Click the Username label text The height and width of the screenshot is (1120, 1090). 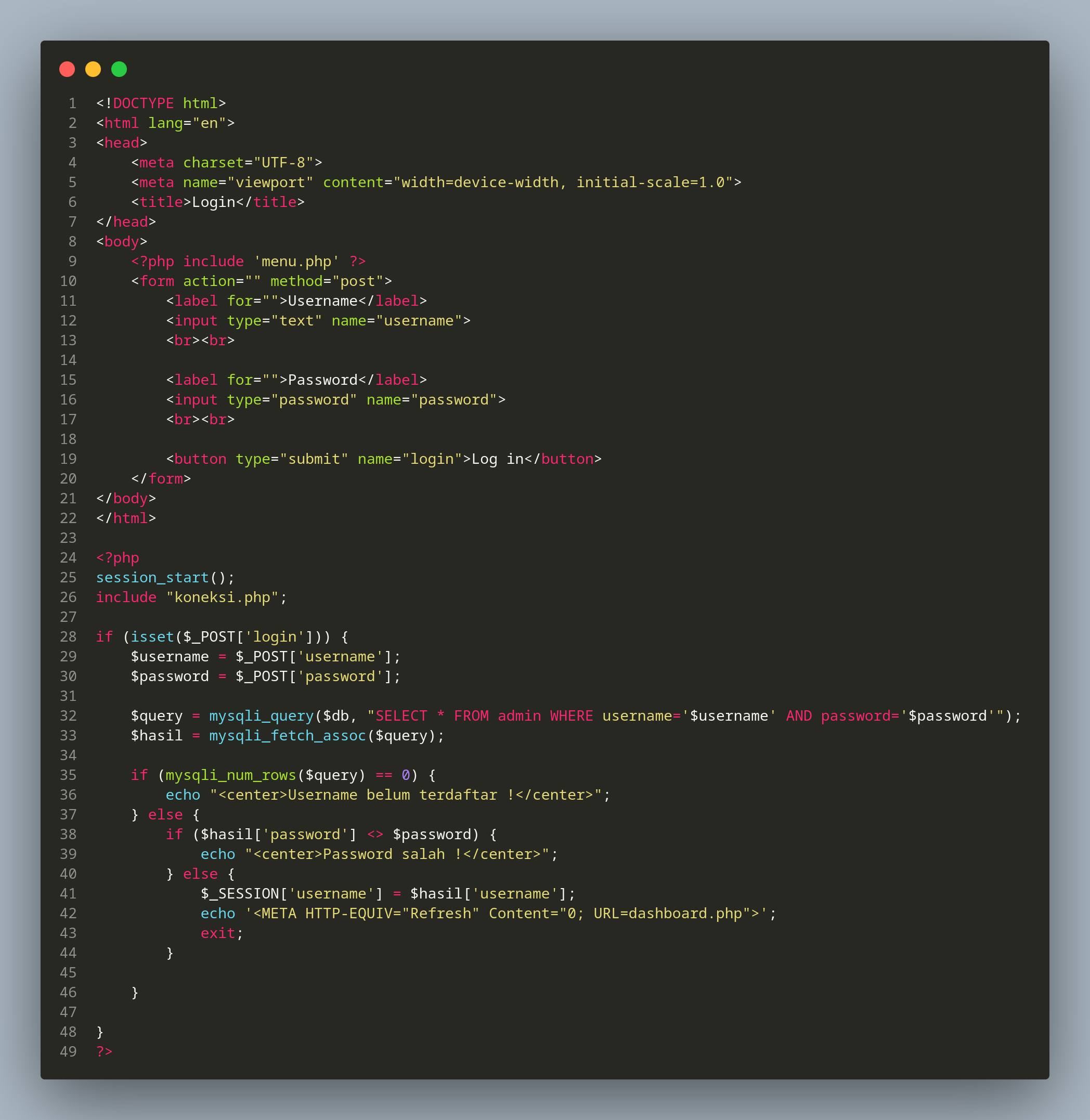coord(322,301)
